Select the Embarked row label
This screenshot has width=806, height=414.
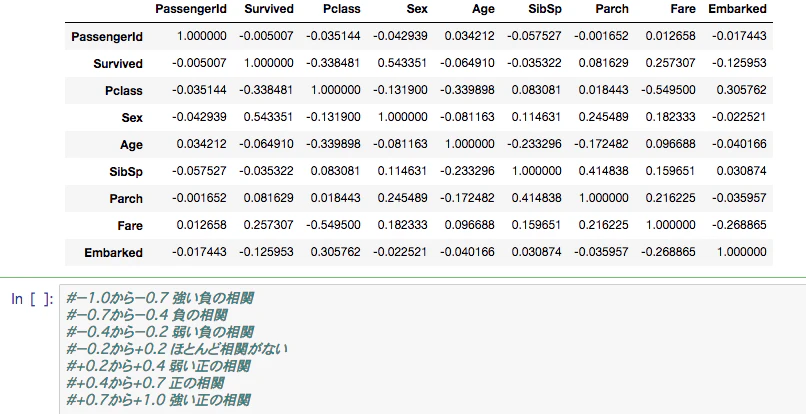click(x=114, y=253)
